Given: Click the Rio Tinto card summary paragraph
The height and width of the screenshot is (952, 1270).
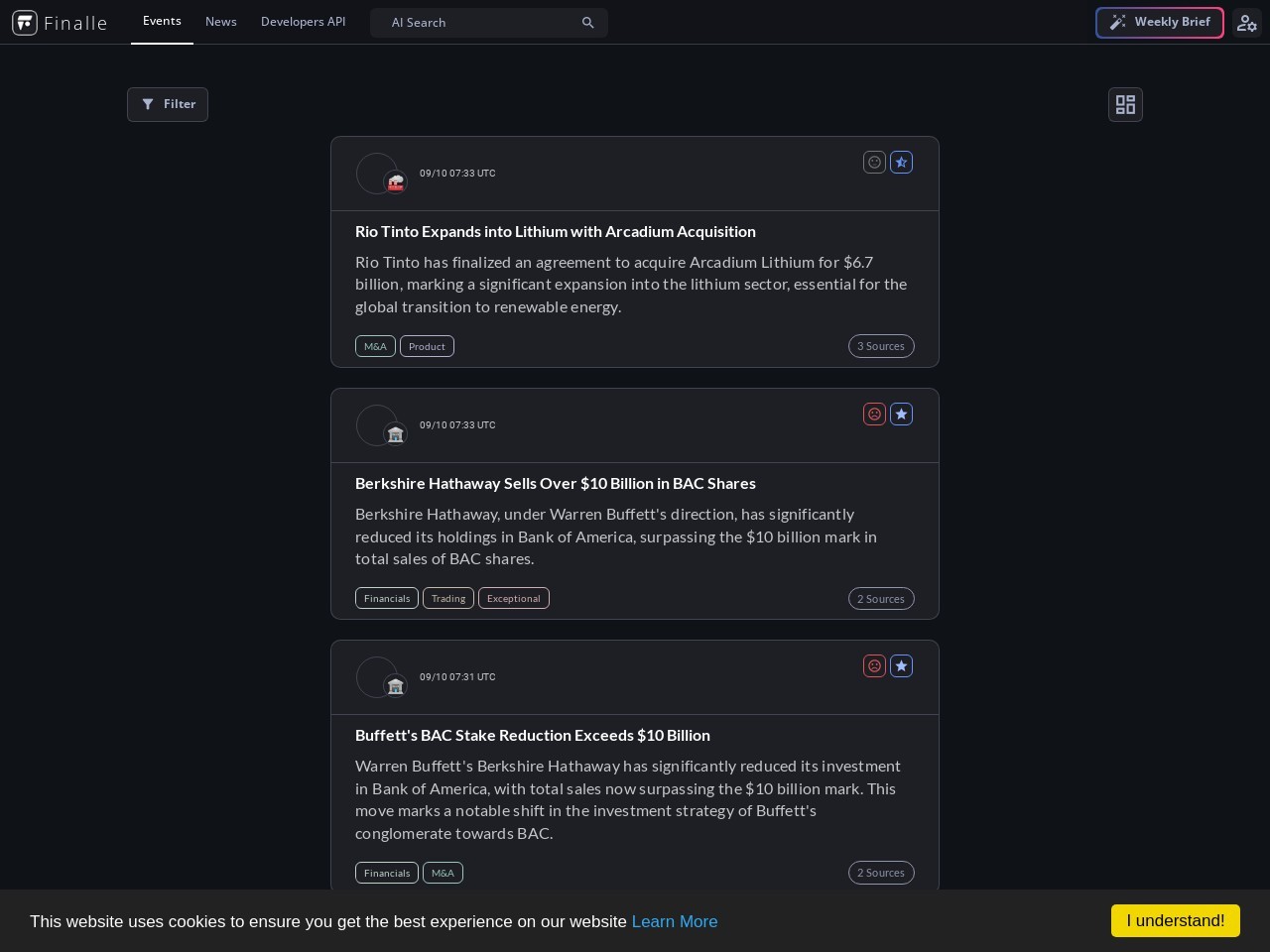Looking at the screenshot, I should pos(631,285).
